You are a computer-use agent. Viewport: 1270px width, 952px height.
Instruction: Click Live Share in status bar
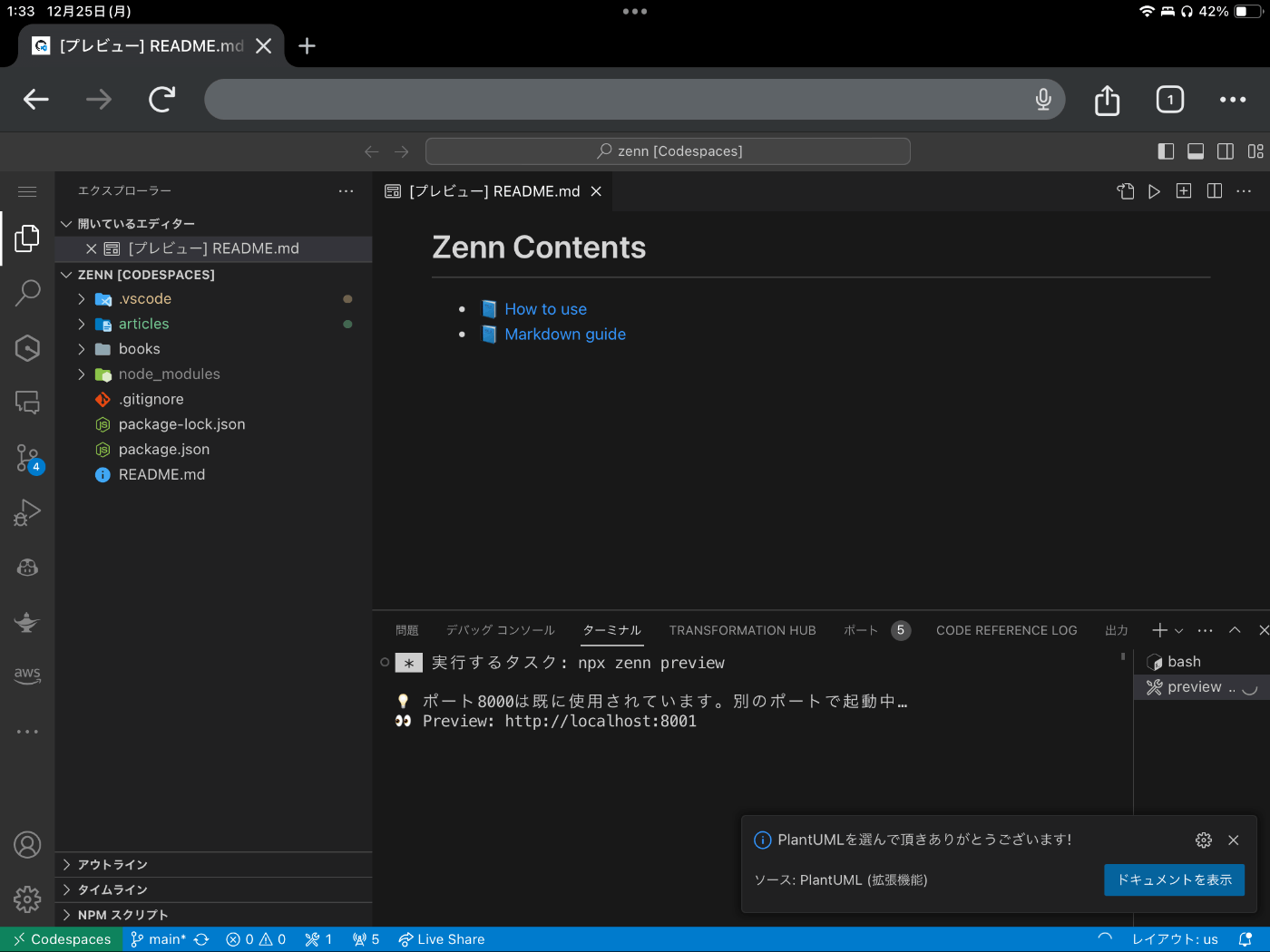pyautogui.click(x=442, y=939)
